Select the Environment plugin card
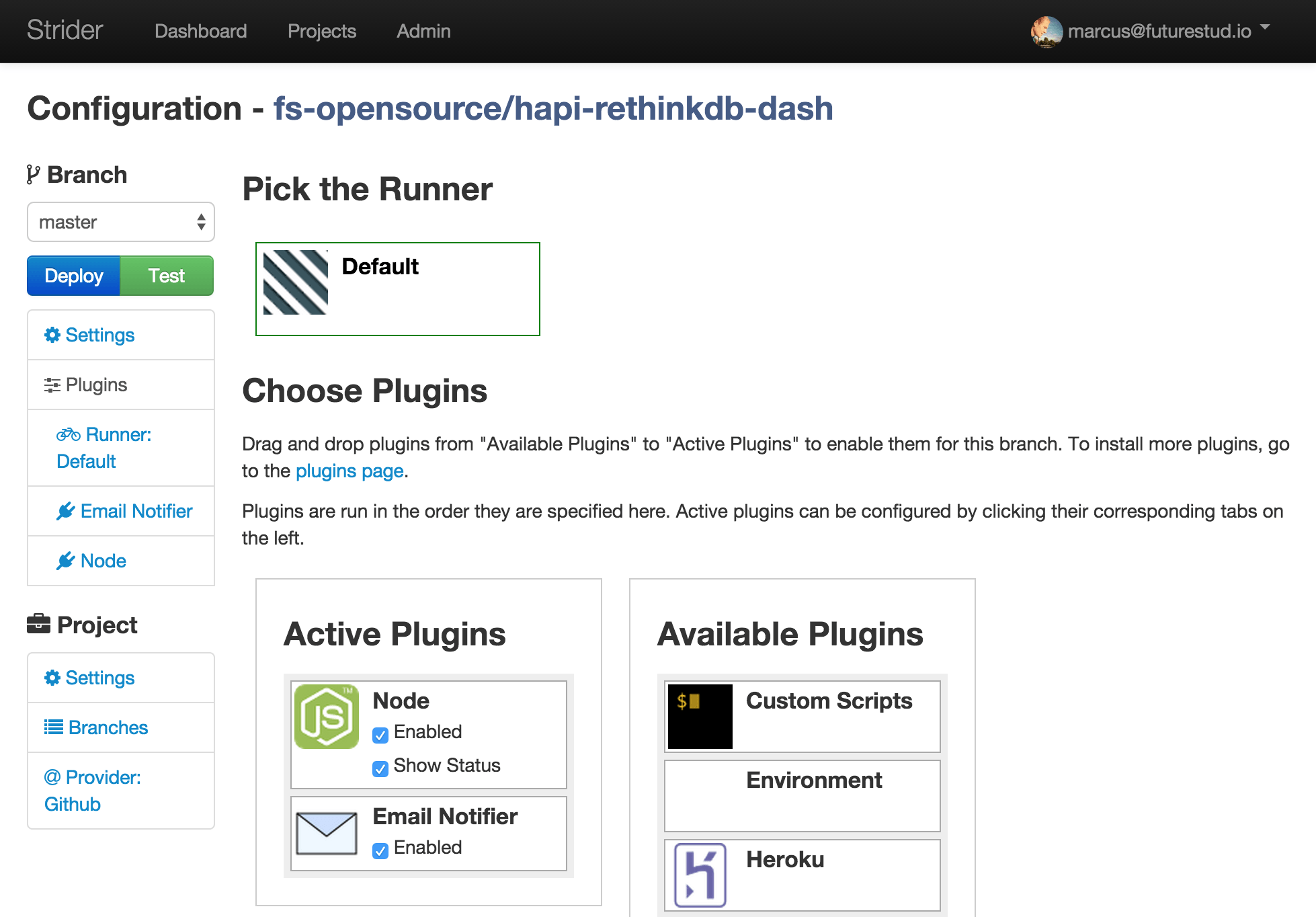1316x917 pixels. click(x=803, y=796)
